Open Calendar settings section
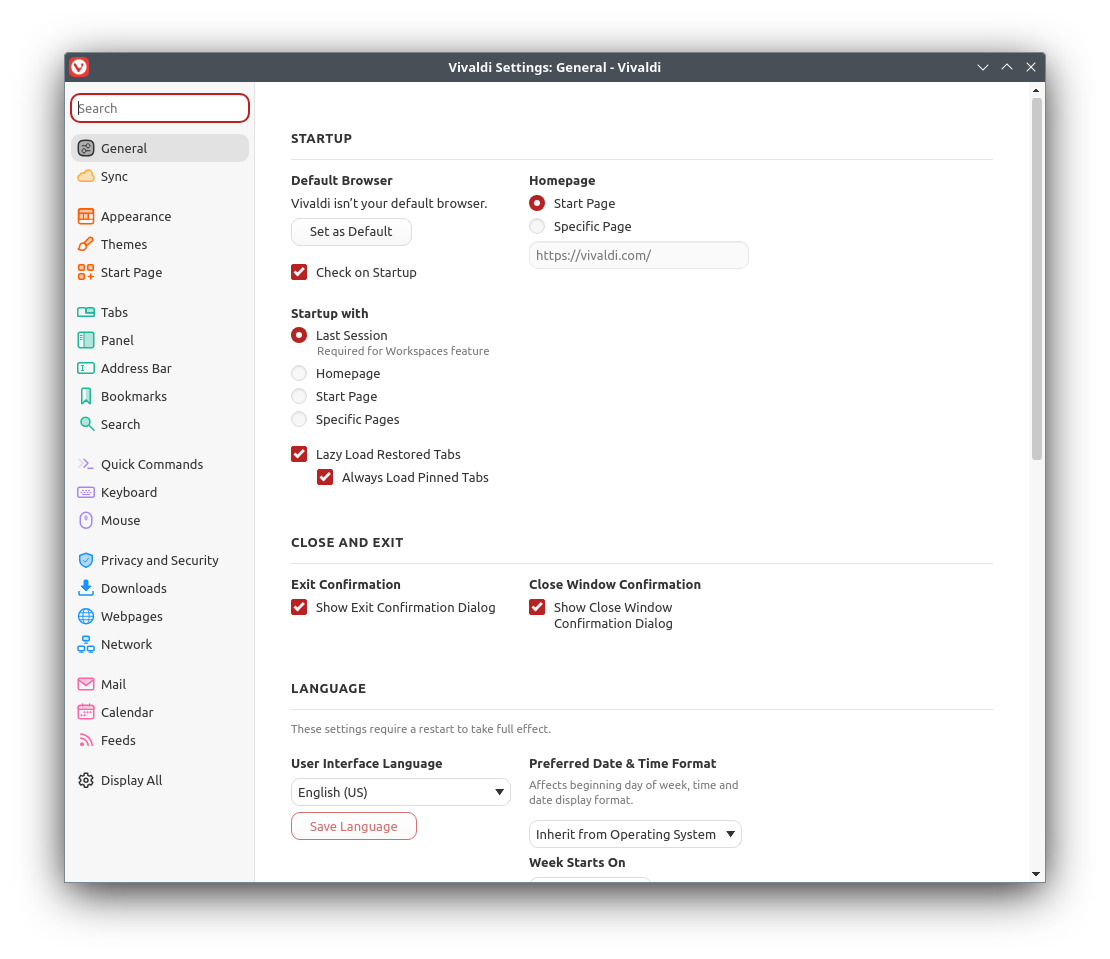Viewport: 1110px width, 959px height. [x=160, y=712]
